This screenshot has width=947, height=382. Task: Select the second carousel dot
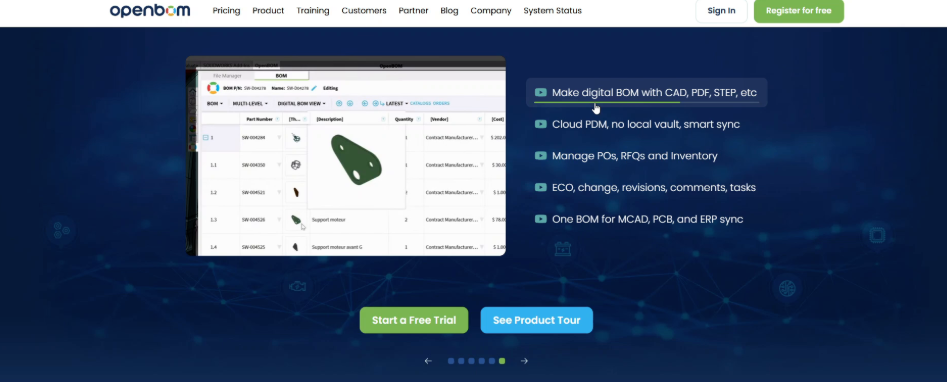coord(461,361)
